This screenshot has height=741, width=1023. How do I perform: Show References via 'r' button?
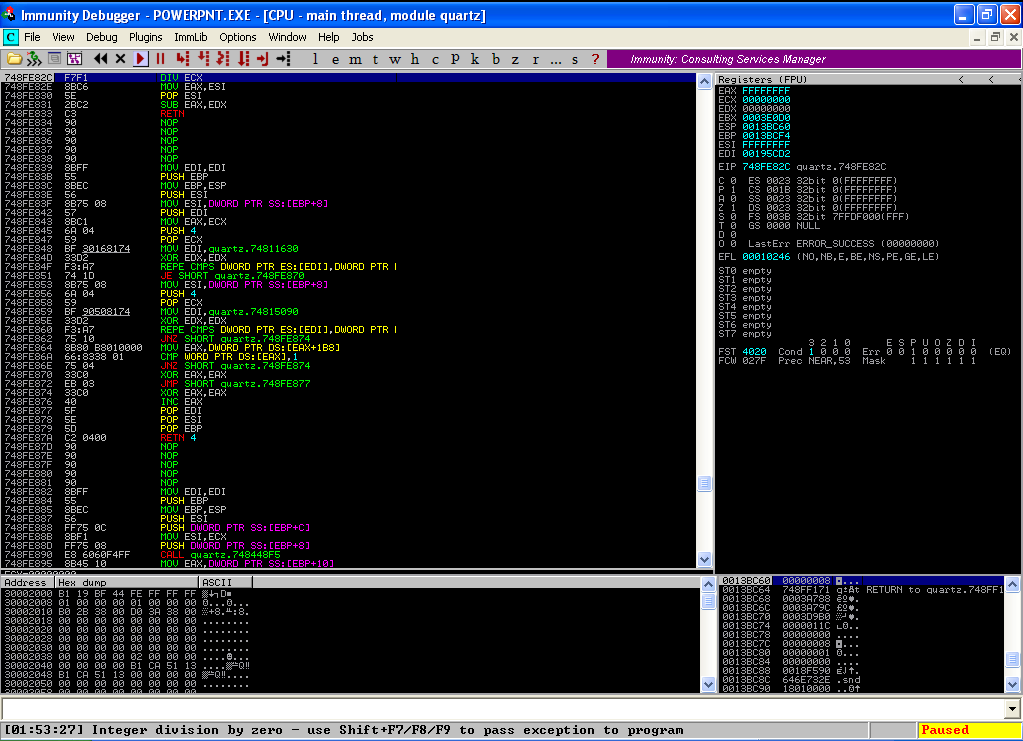[536, 59]
